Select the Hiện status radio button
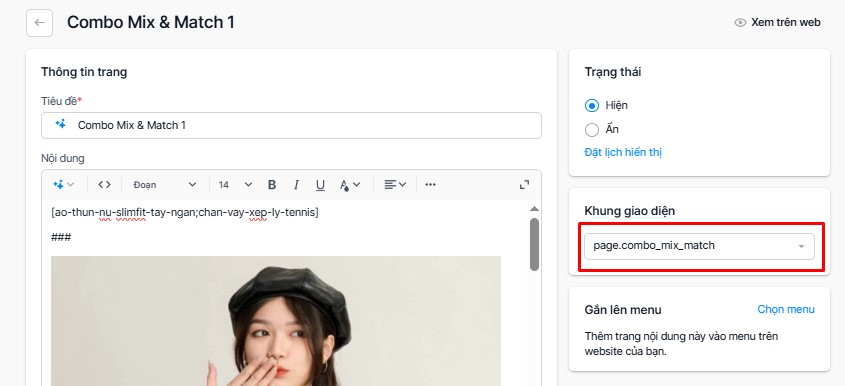Image resolution: width=845 pixels, height=386 pixels. 592,106
